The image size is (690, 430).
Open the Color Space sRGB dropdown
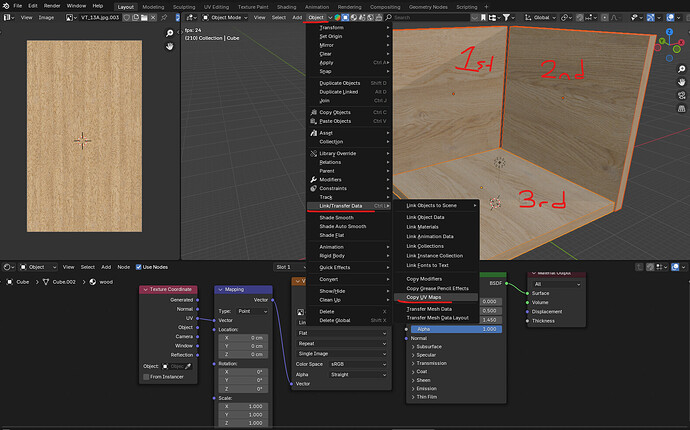(x=358, y=364)
